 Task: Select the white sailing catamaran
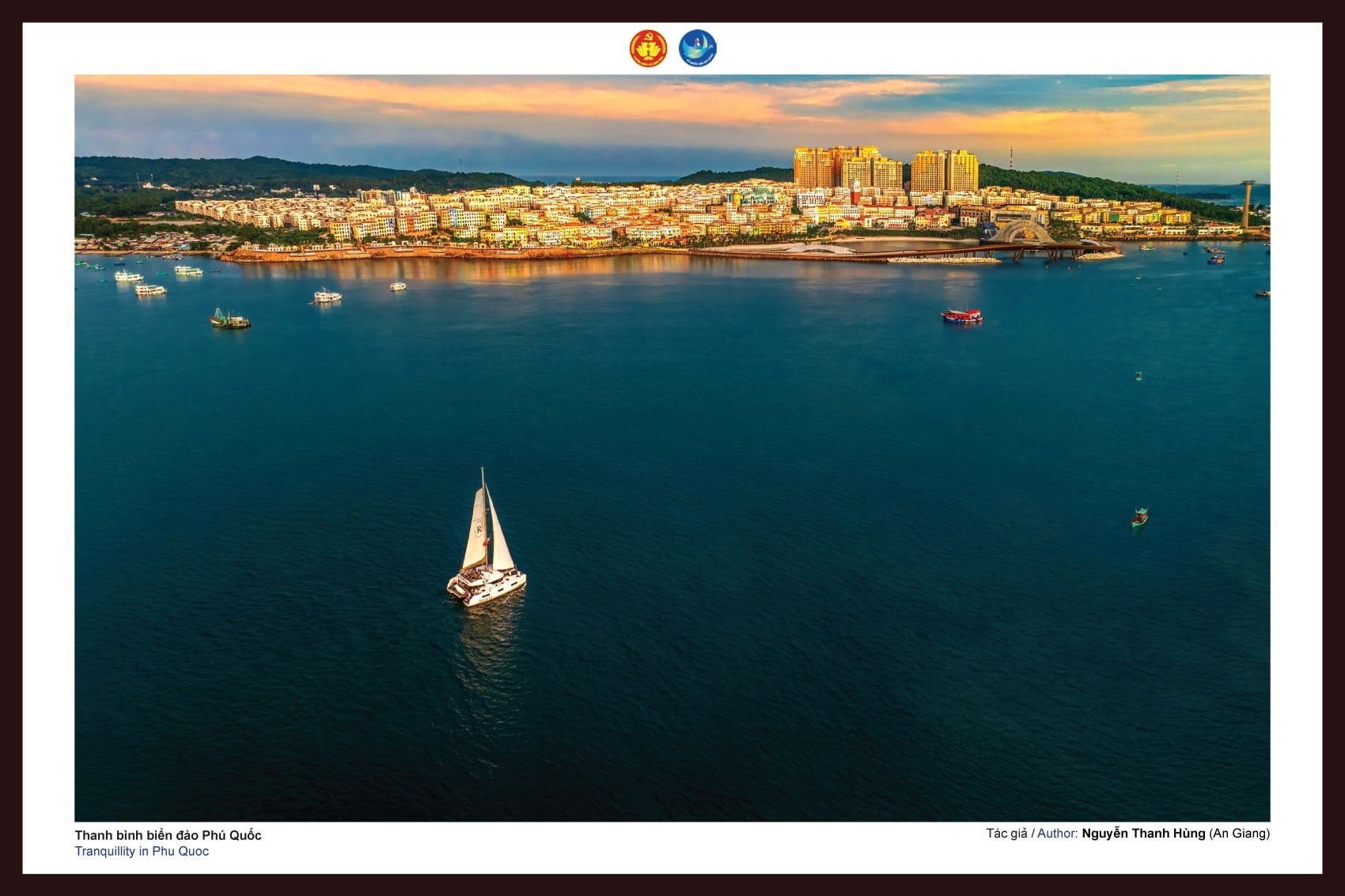(x=486, y=546)
